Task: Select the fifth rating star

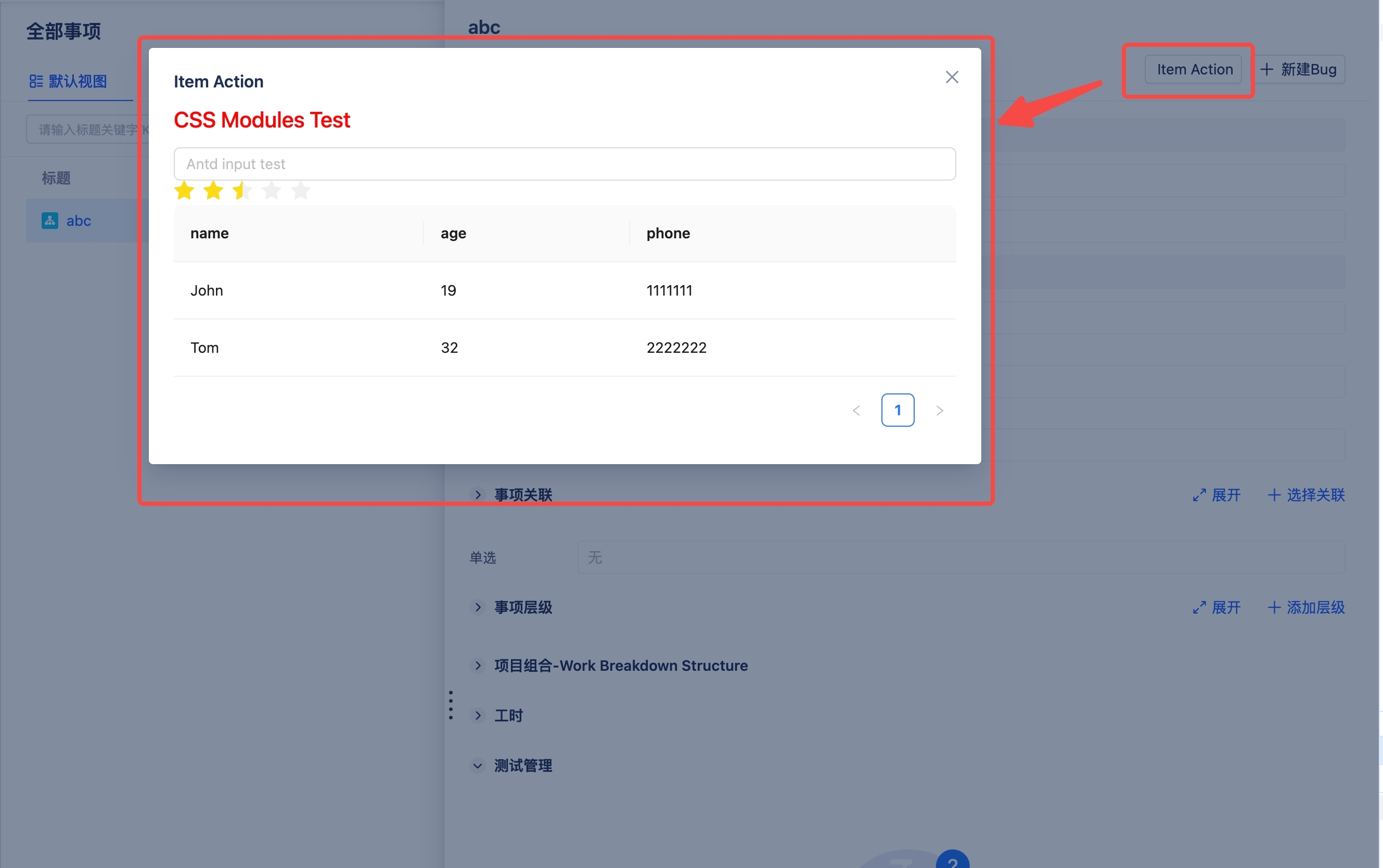Action: tap(301, 190)
